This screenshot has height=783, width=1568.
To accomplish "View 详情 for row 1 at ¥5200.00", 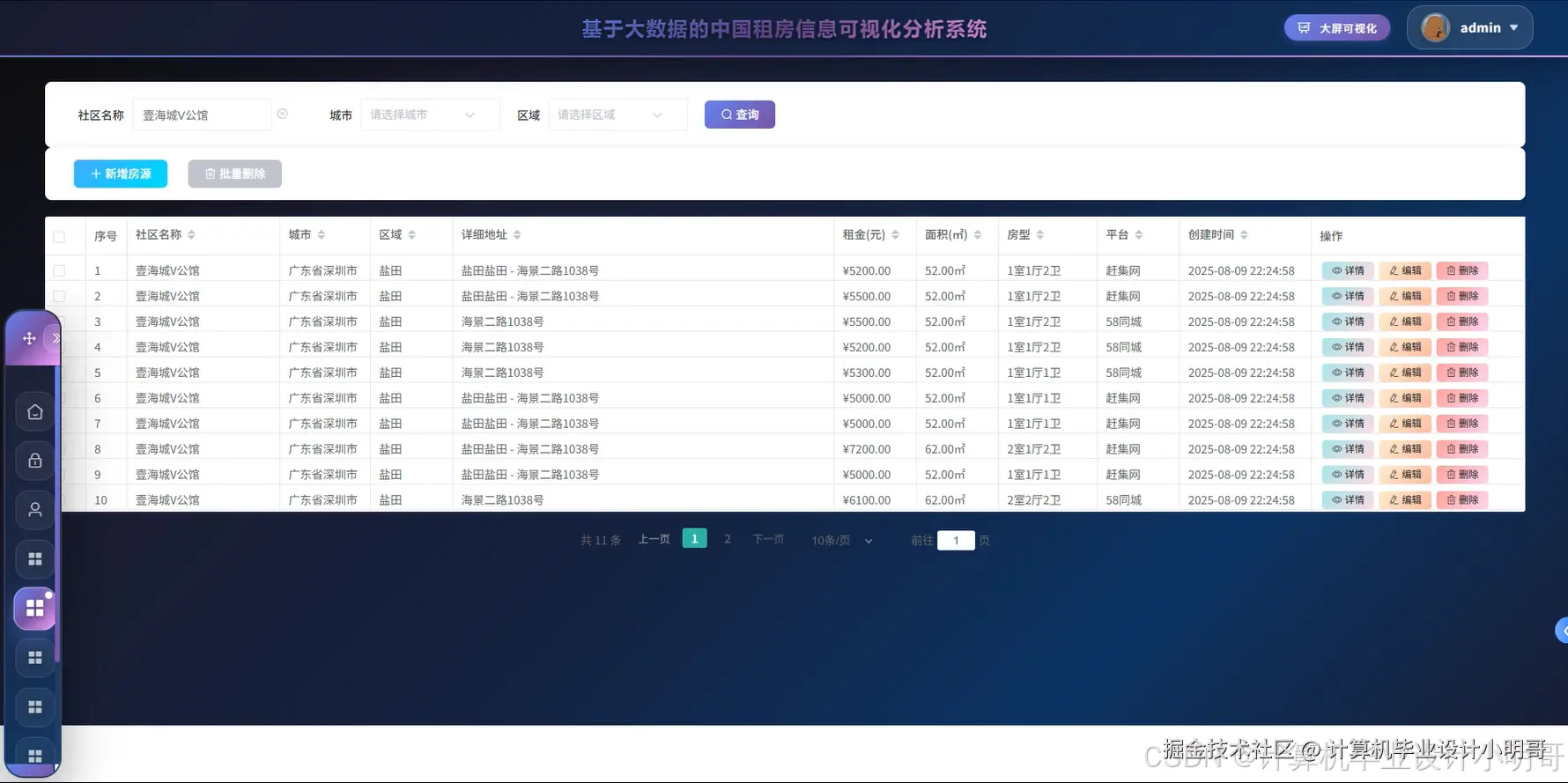I will 1348,270.
